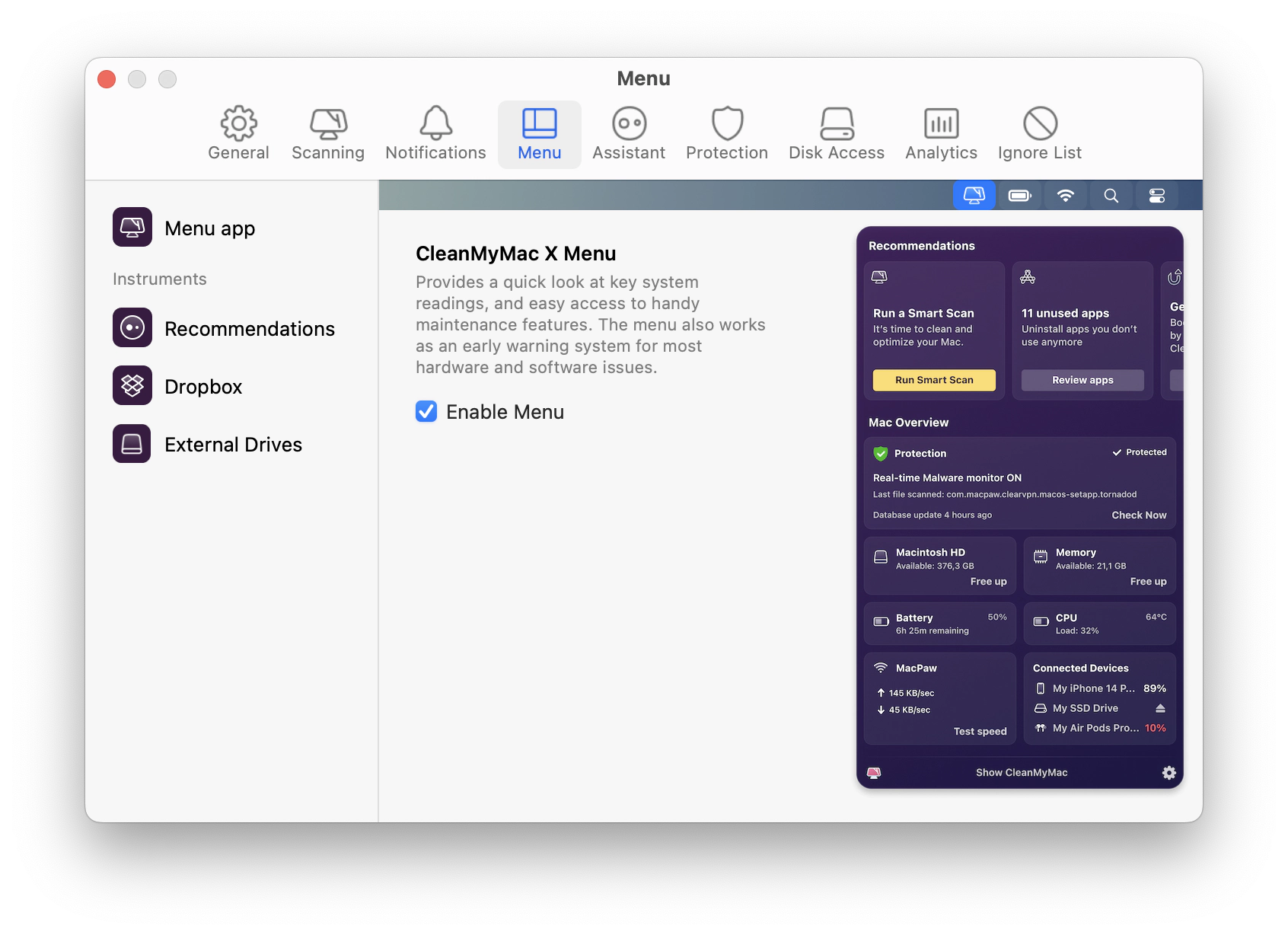
Task: Click the 11 unused apps heading
Action: 1065,313
